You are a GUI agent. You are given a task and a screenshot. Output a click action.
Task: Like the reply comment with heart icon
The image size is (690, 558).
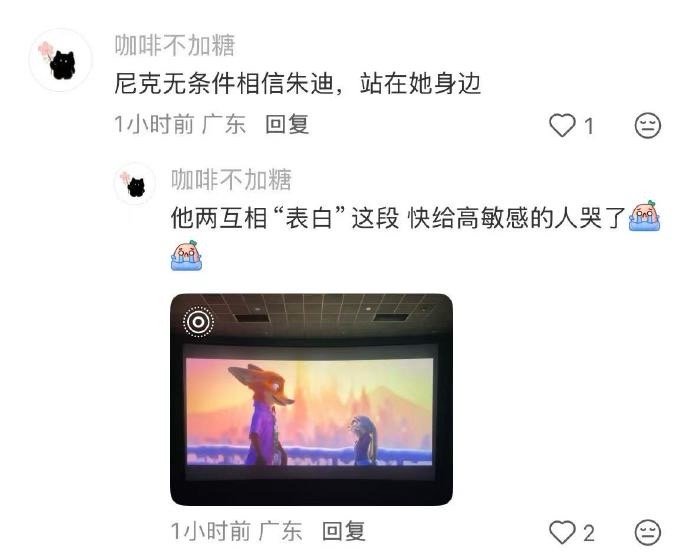[562, 532]
